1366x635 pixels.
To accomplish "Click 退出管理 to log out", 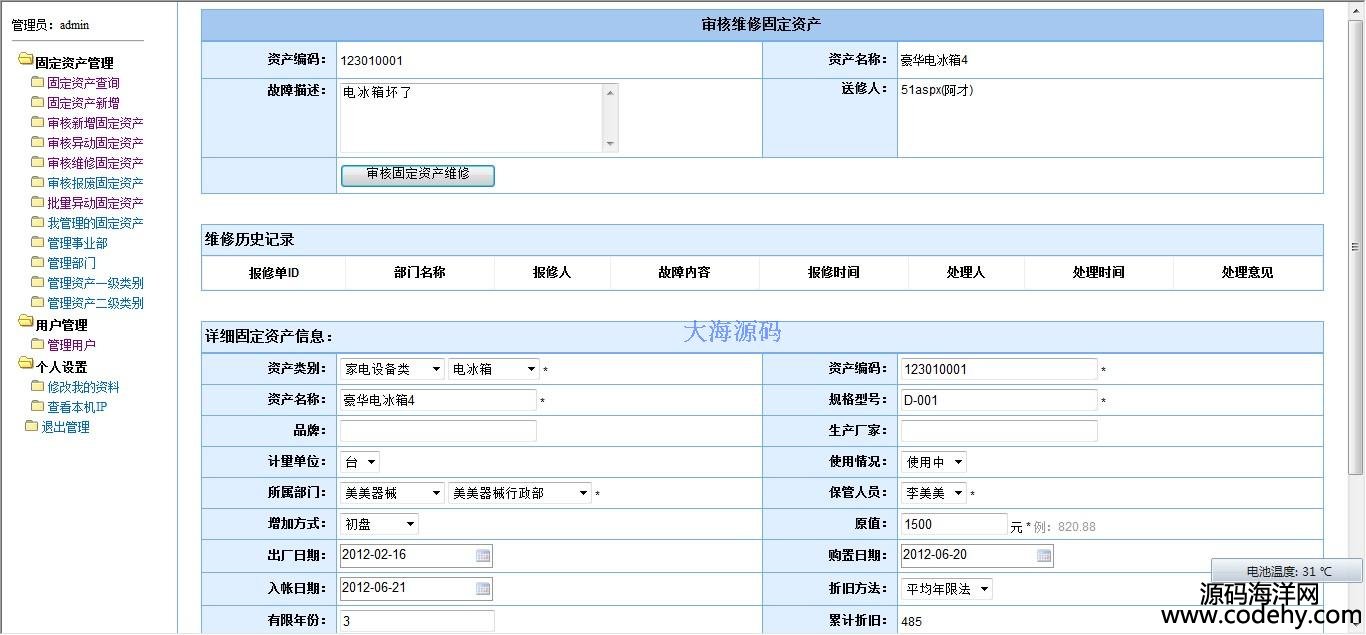I will click(65, 427).
